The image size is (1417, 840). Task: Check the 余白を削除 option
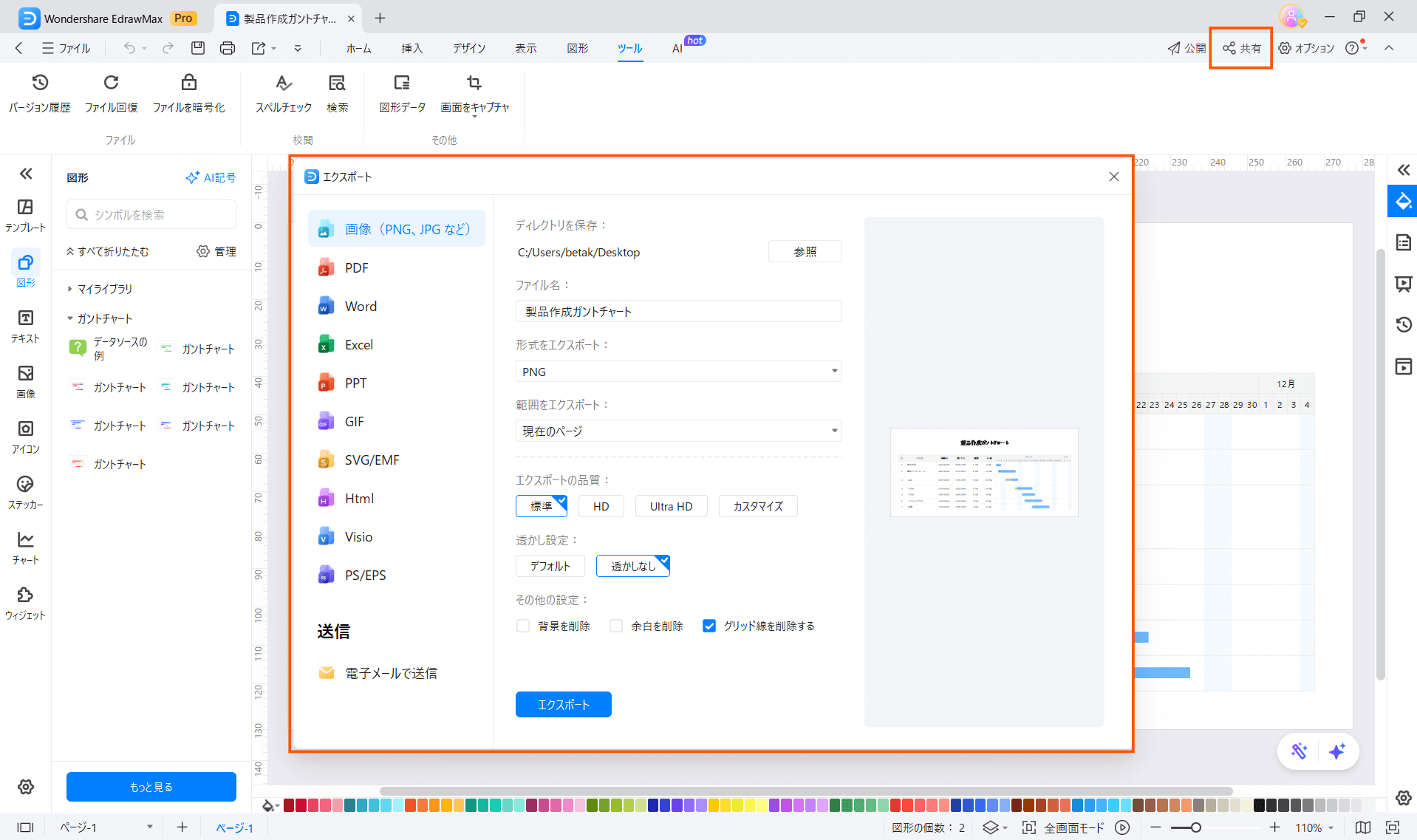pos(616,626)
